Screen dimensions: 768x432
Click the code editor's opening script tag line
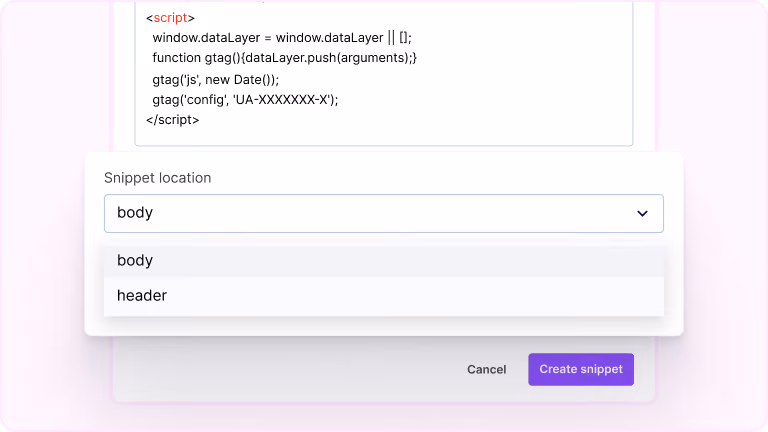(x=170, y=18)
